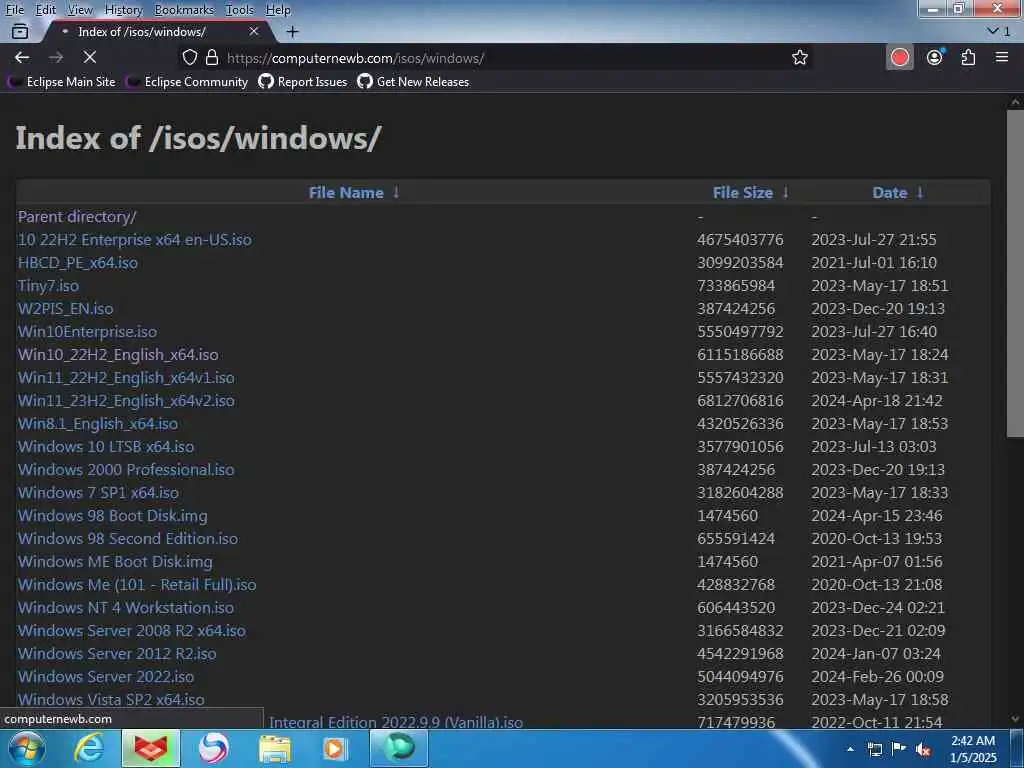Viewport: 1024px width, 768px height.
Task: Go to Parent directory/ link
Action: coord(77,217)
